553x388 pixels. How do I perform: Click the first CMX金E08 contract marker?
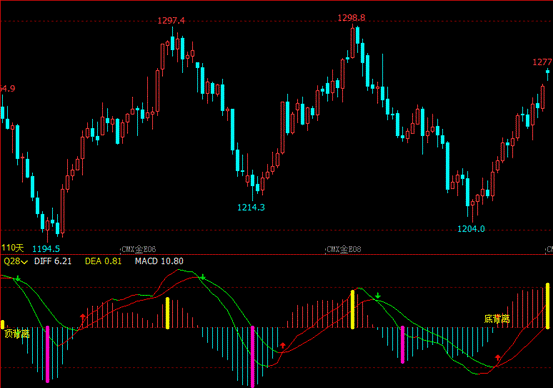tap(138, 249)
